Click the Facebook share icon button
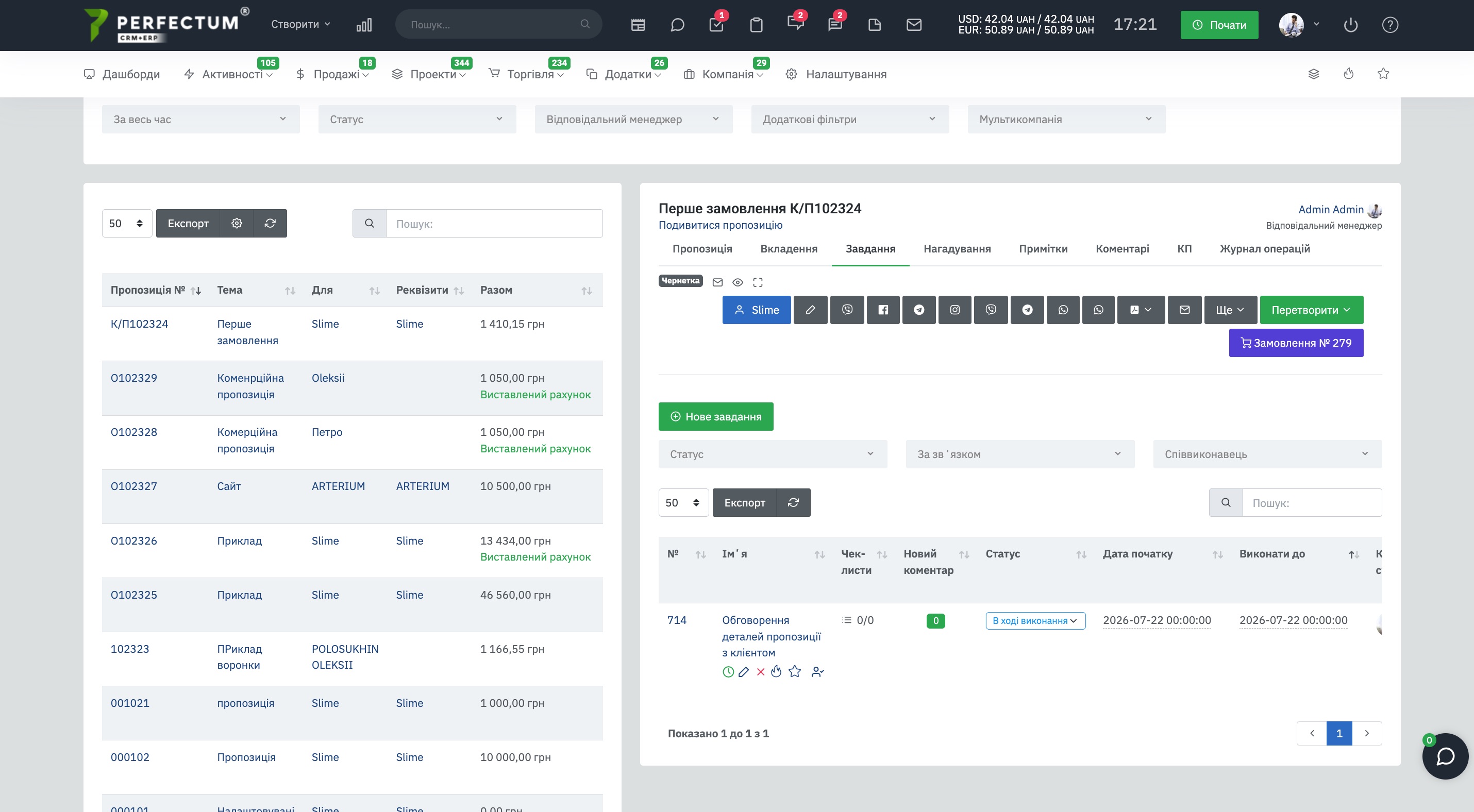Viewport: 1474px width, 812px height. (883, 310)
